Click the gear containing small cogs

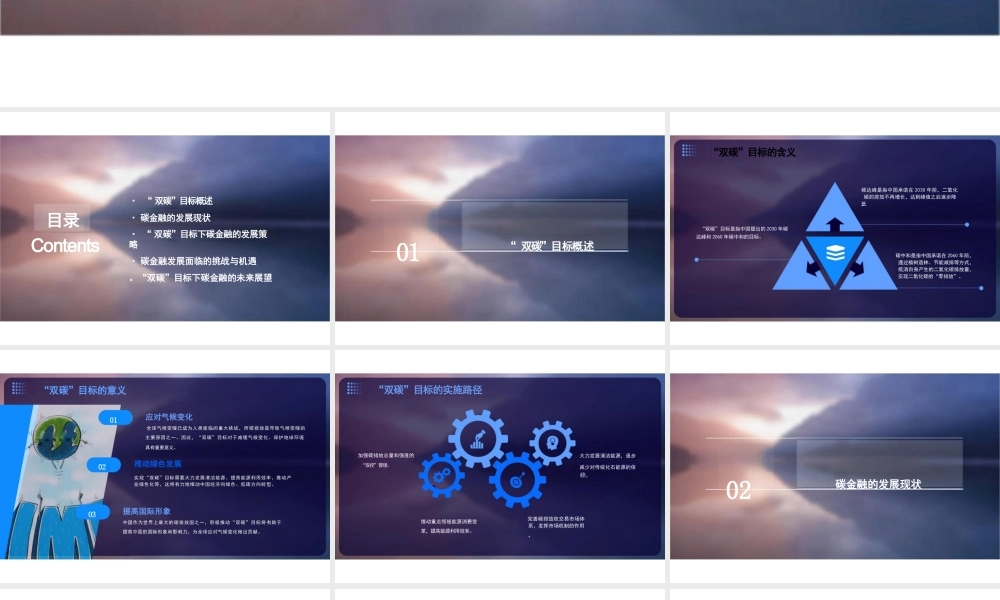[x=441, y=475]
